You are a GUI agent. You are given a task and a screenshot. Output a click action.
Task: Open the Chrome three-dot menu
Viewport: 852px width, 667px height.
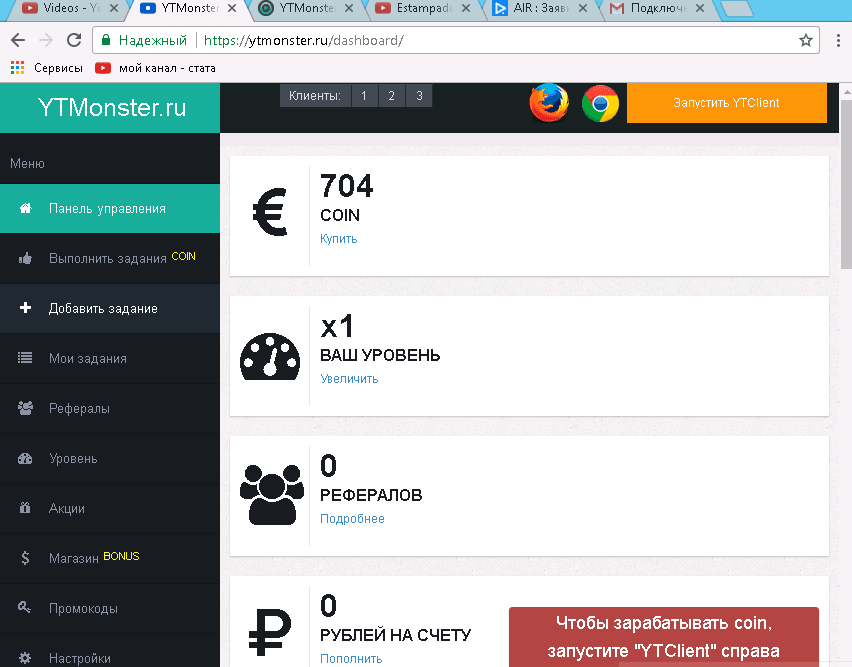[x=838, y=40]
